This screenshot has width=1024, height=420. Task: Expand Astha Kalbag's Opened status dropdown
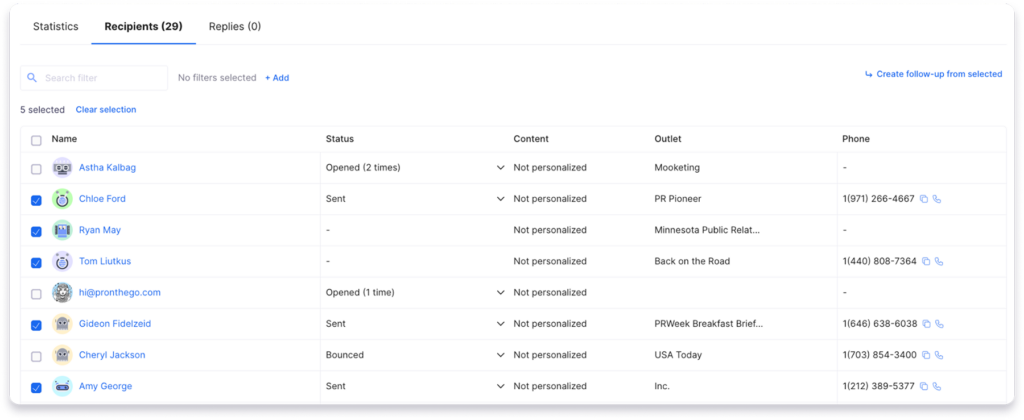pyautogui.click(x=501, y=168)
